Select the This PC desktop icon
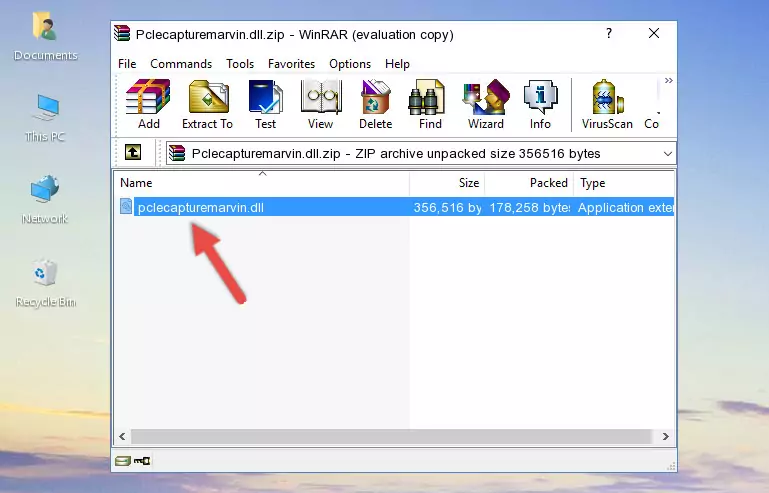769x493 pixels. 45,118
